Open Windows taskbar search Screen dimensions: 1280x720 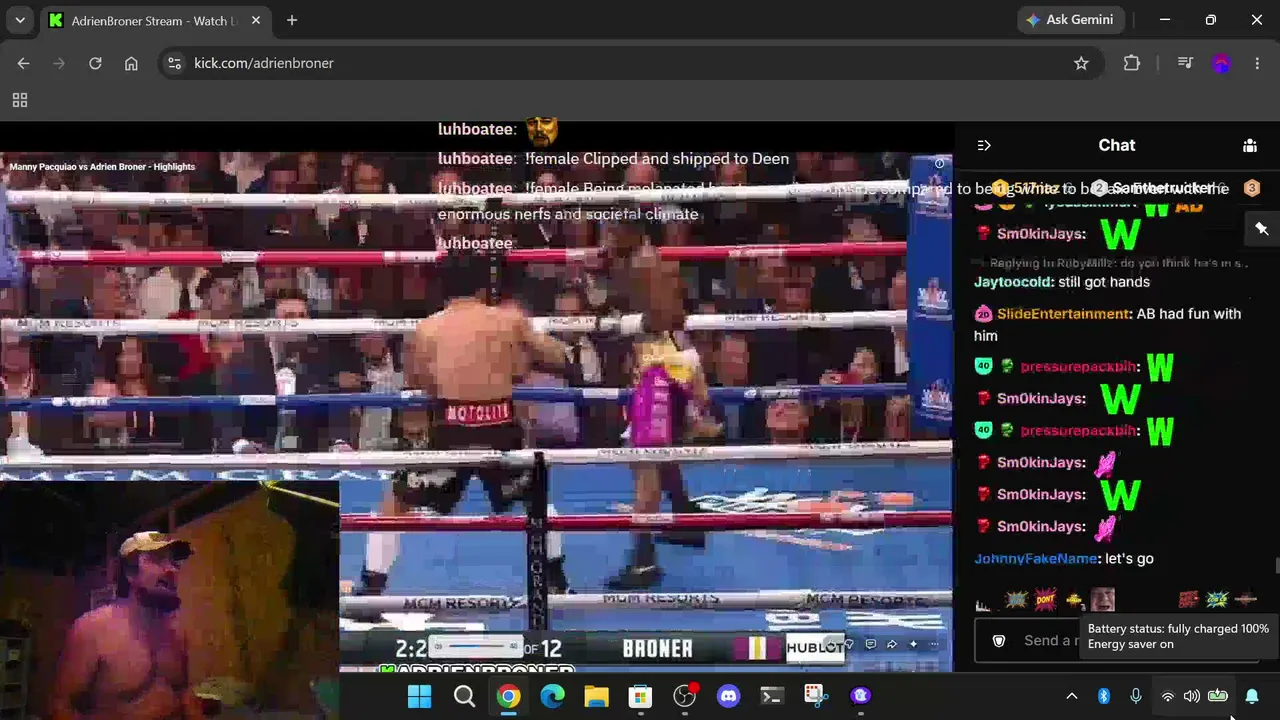(x=464, y=696)
